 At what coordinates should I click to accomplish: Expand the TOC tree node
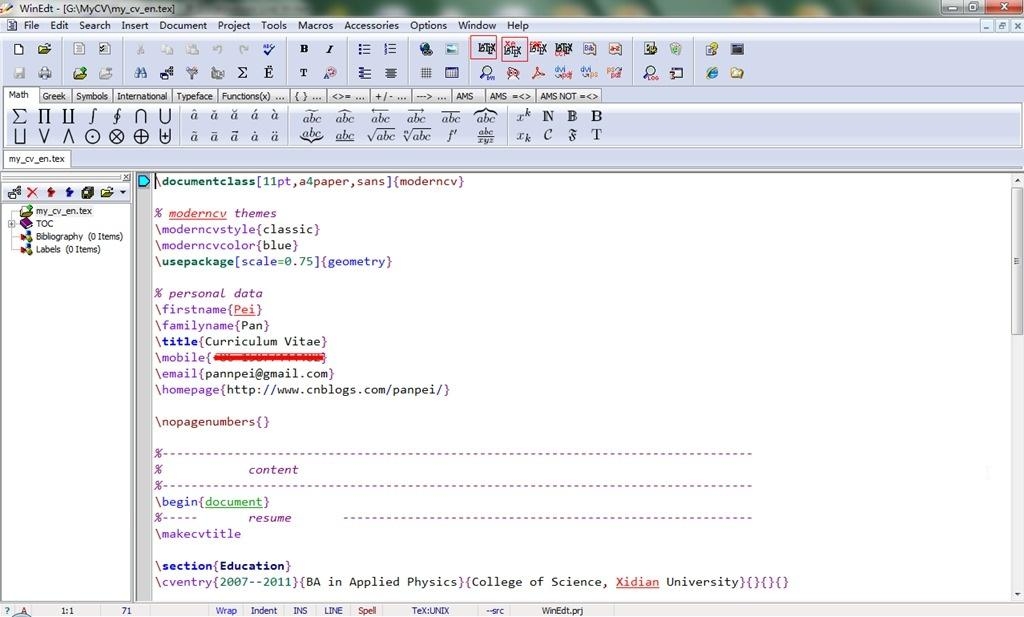click(11, 224)
